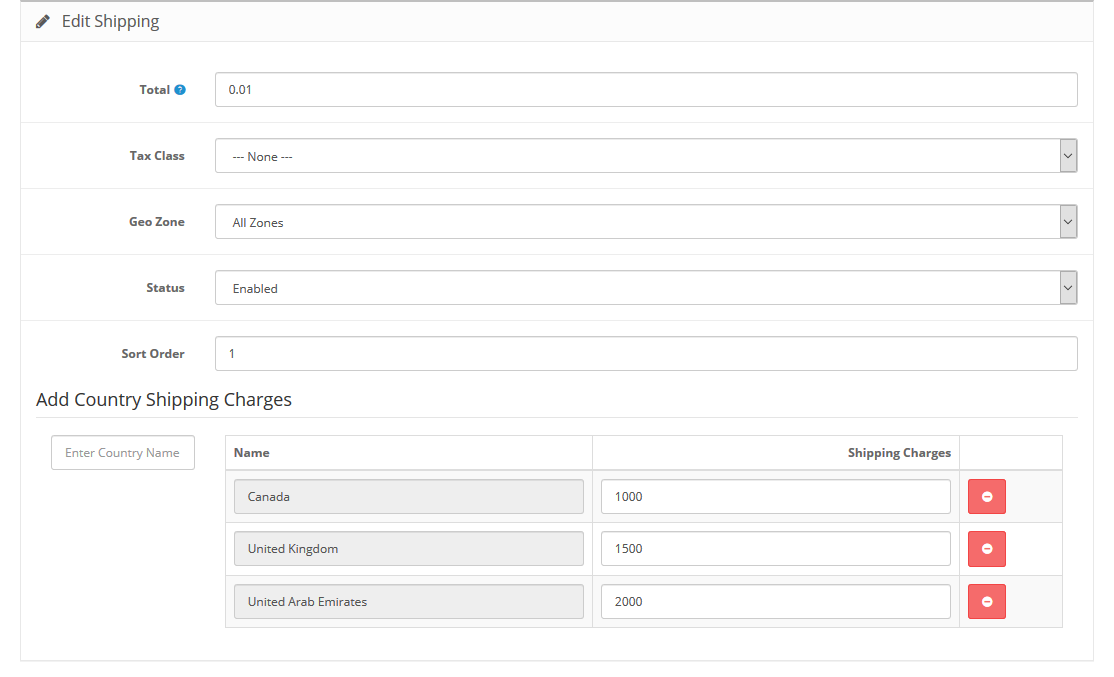This screenshot has height=677, width=1114.
Task: Click the Edit Shipping heading text
Action: tap(110, 21)
